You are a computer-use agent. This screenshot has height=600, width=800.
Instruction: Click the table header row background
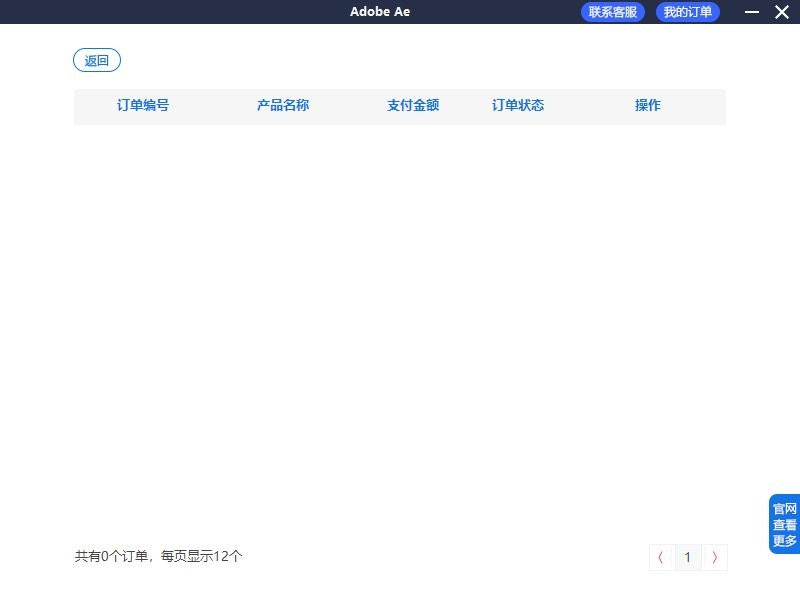coord(400,105)
